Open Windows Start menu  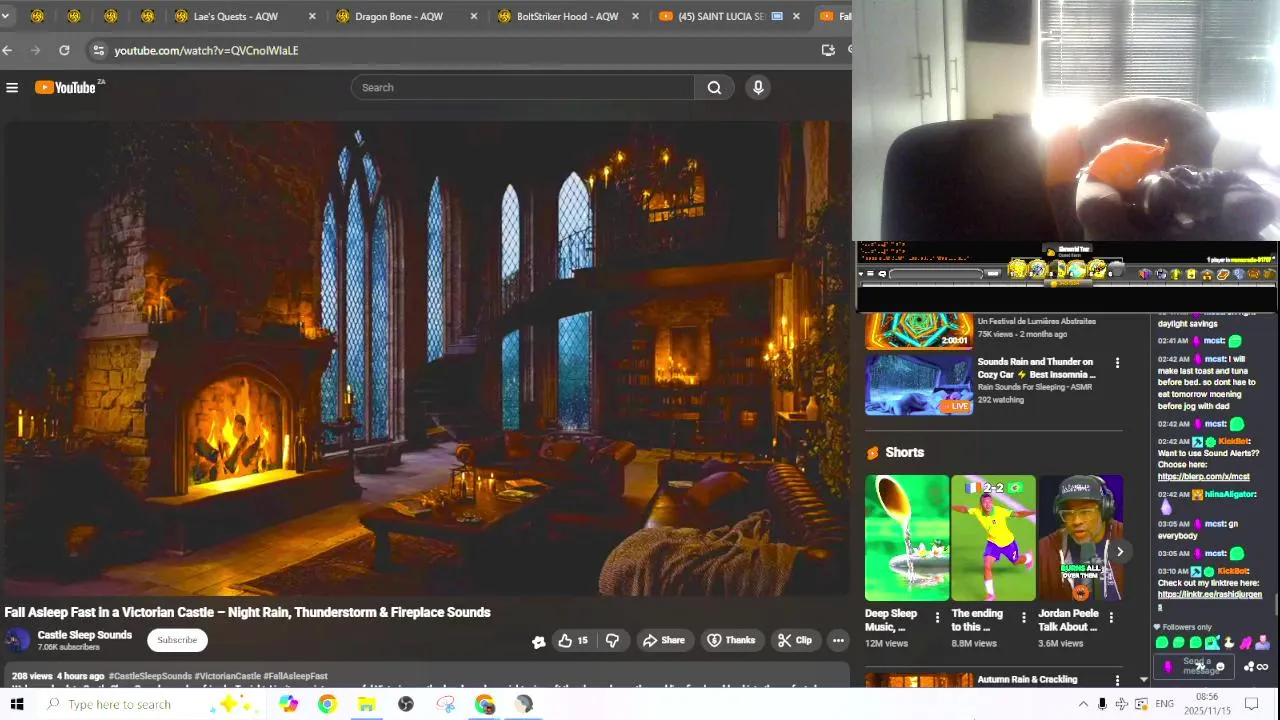16,704
